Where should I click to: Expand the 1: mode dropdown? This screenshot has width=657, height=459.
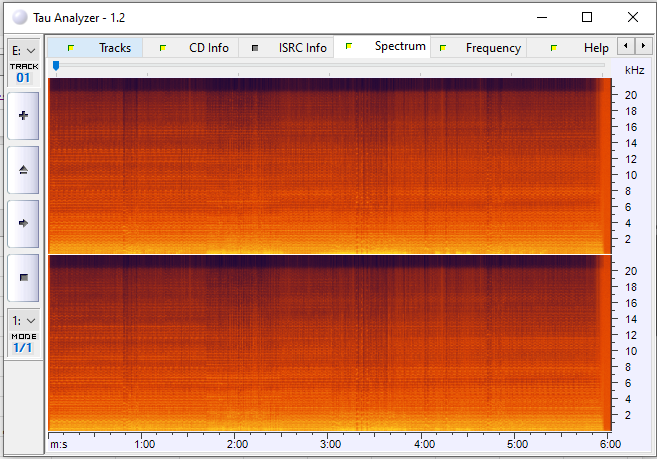click(23, 320)
